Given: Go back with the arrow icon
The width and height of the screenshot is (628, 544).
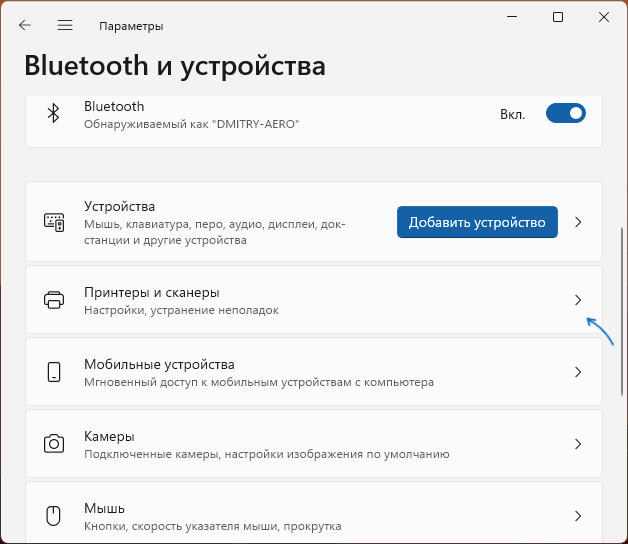Looking at the screenshot, I should tap(25, 25).
